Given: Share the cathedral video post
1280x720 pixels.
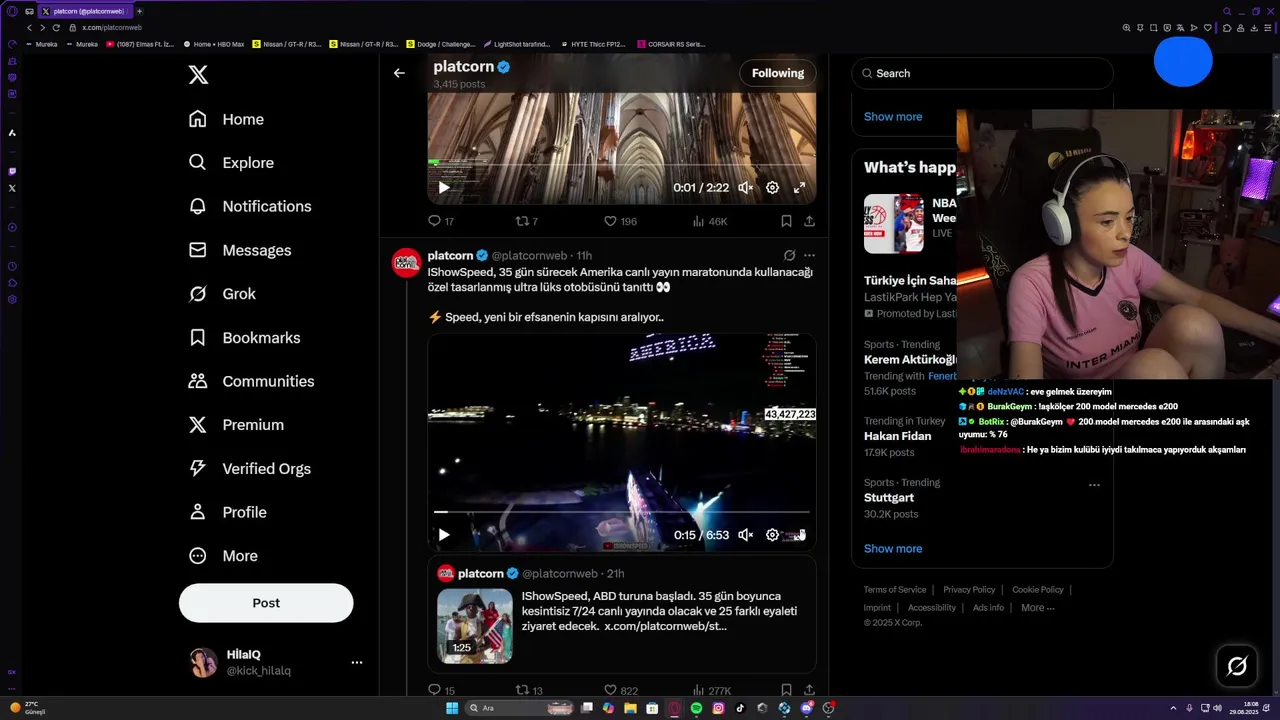Looking at the screenshot, I should pyautogui.click(x=809, y=221).
